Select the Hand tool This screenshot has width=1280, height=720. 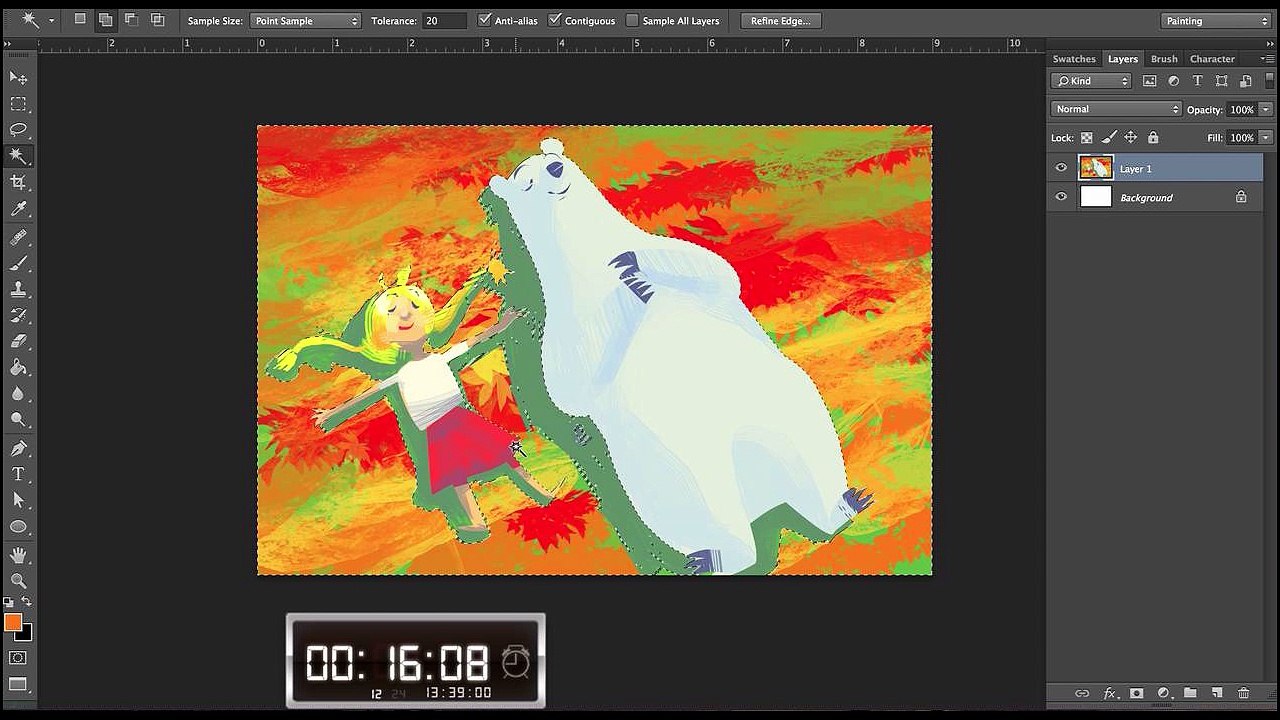(x=18, y=554)
